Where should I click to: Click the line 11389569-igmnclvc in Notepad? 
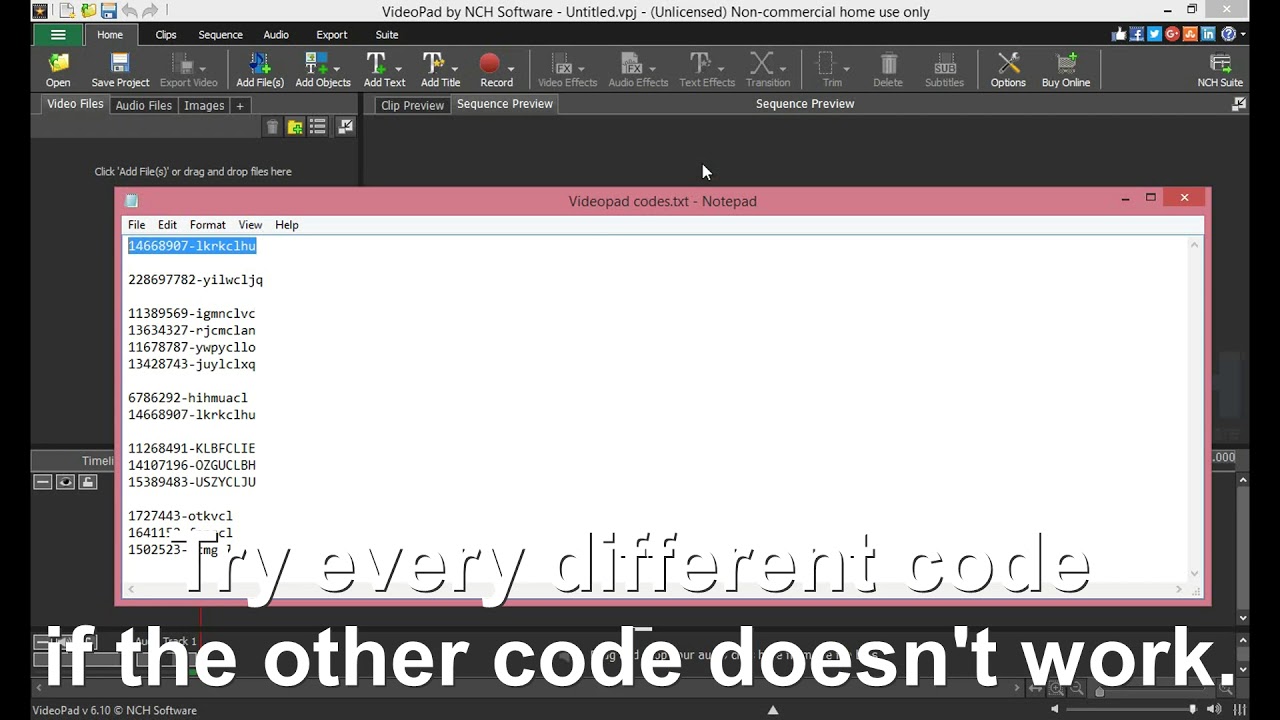[x=192, y=314]
